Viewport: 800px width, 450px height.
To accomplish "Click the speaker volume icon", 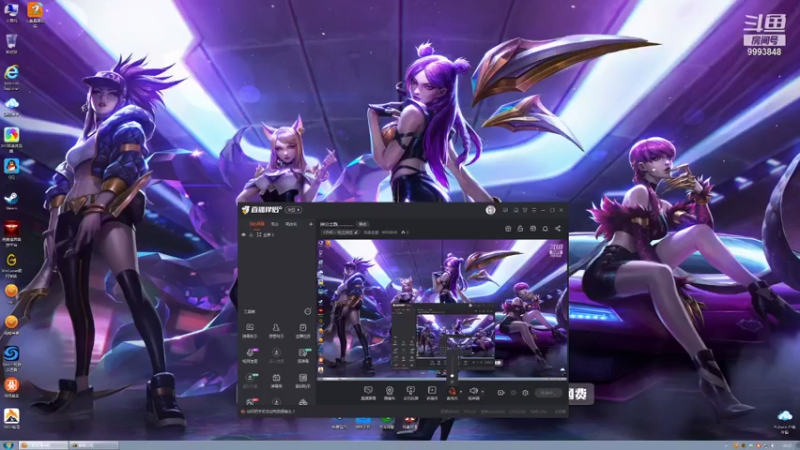I will (473, 391).
